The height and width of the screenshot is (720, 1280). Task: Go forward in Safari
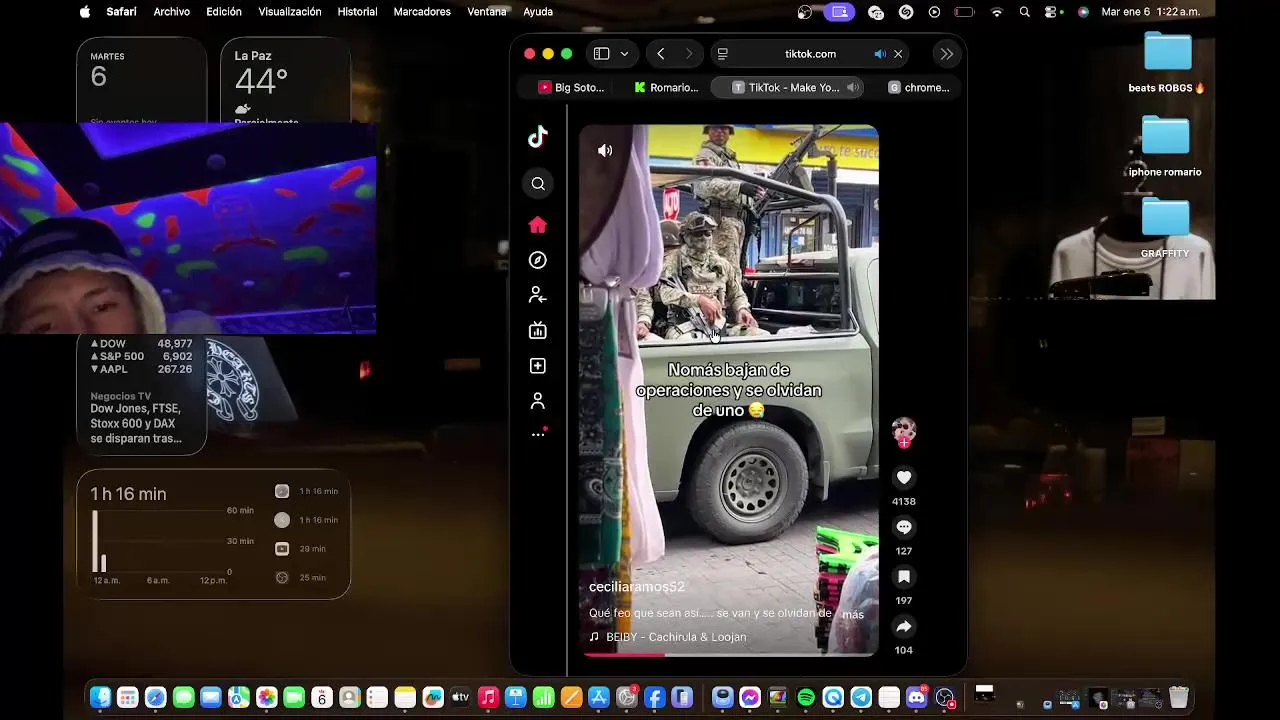coord(689,54)
